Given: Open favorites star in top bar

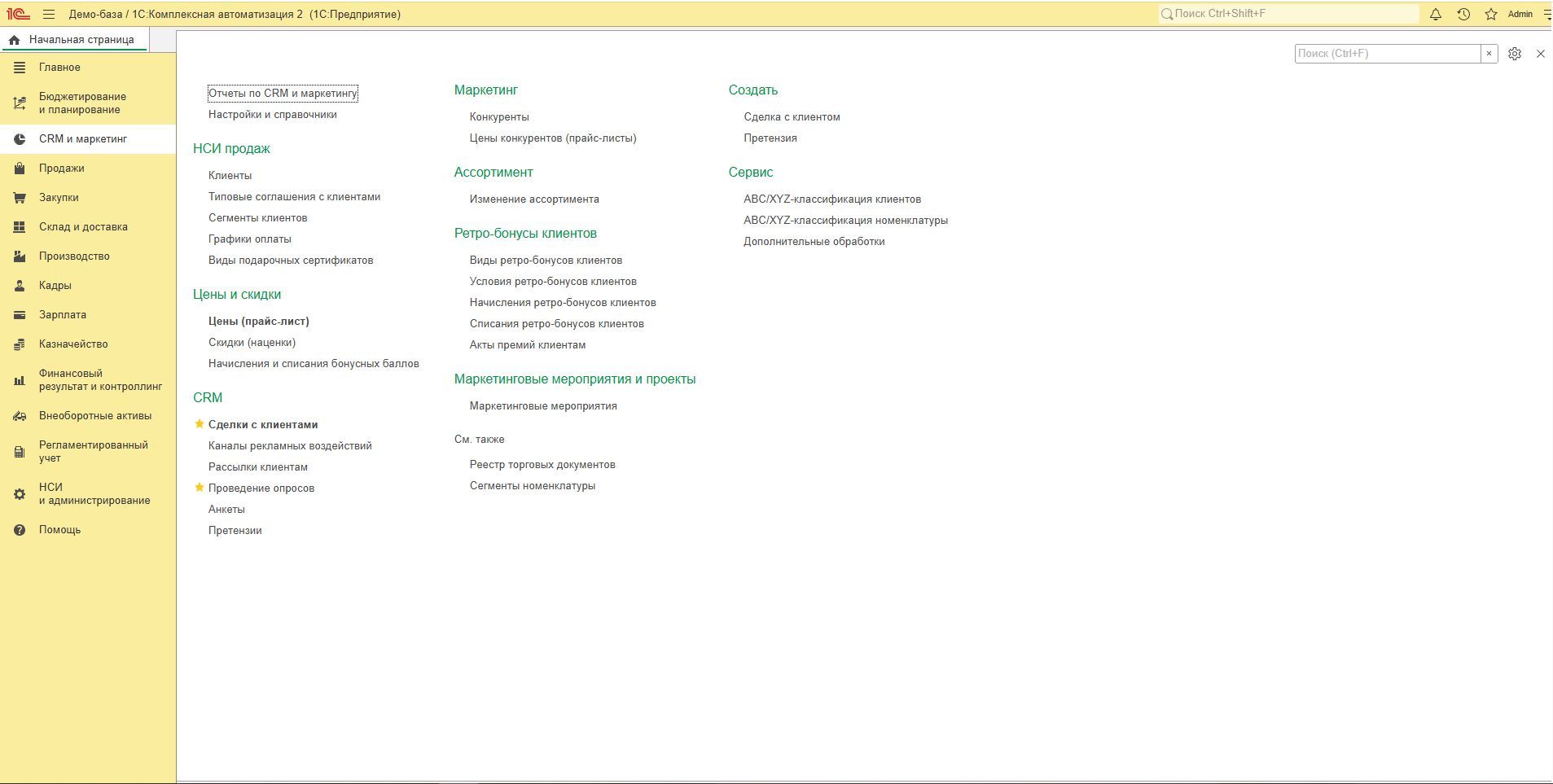Looking at the screenshot, I should point(1491,14).
